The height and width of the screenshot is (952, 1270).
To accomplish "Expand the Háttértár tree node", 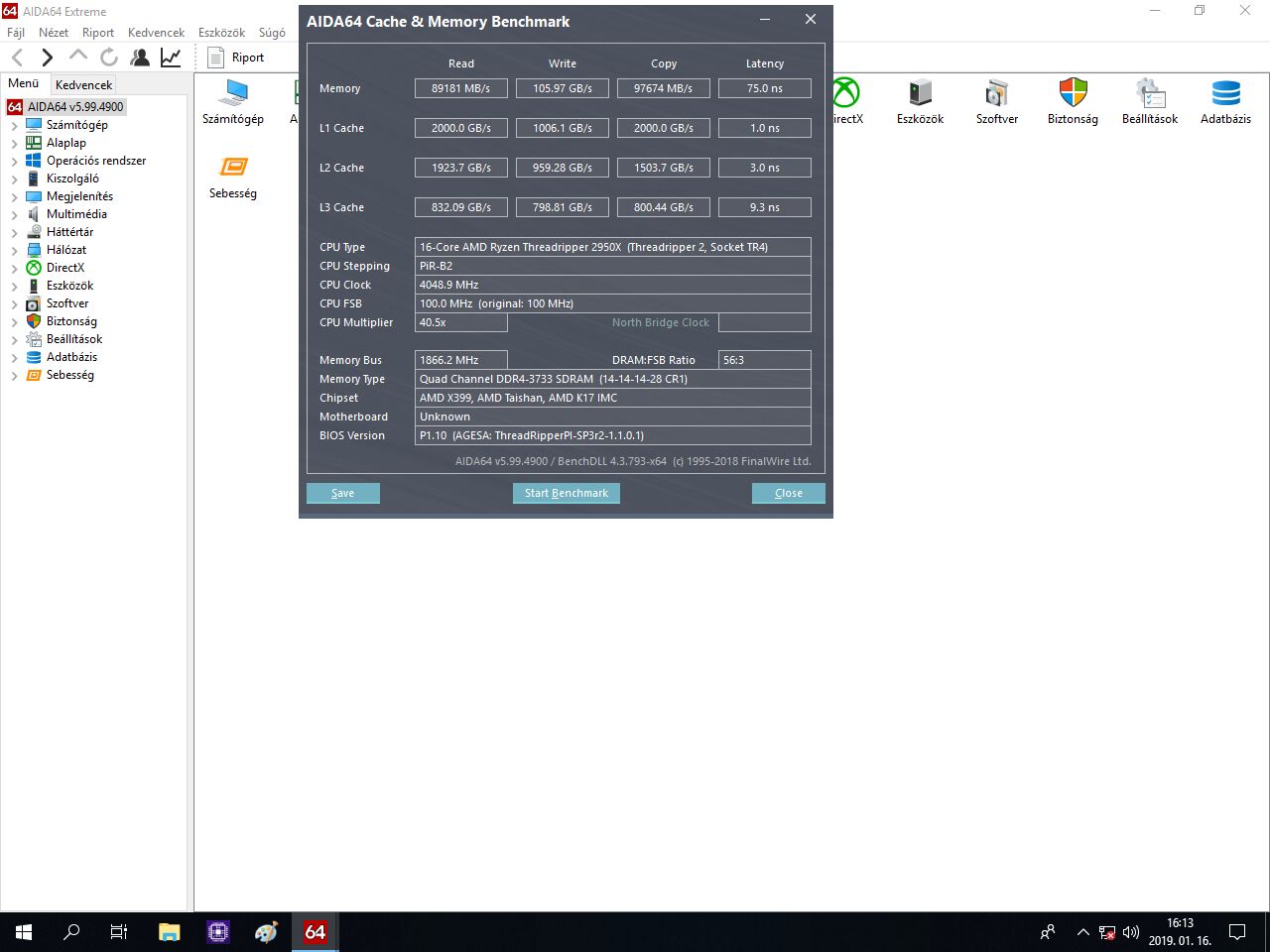I will 14,232.
